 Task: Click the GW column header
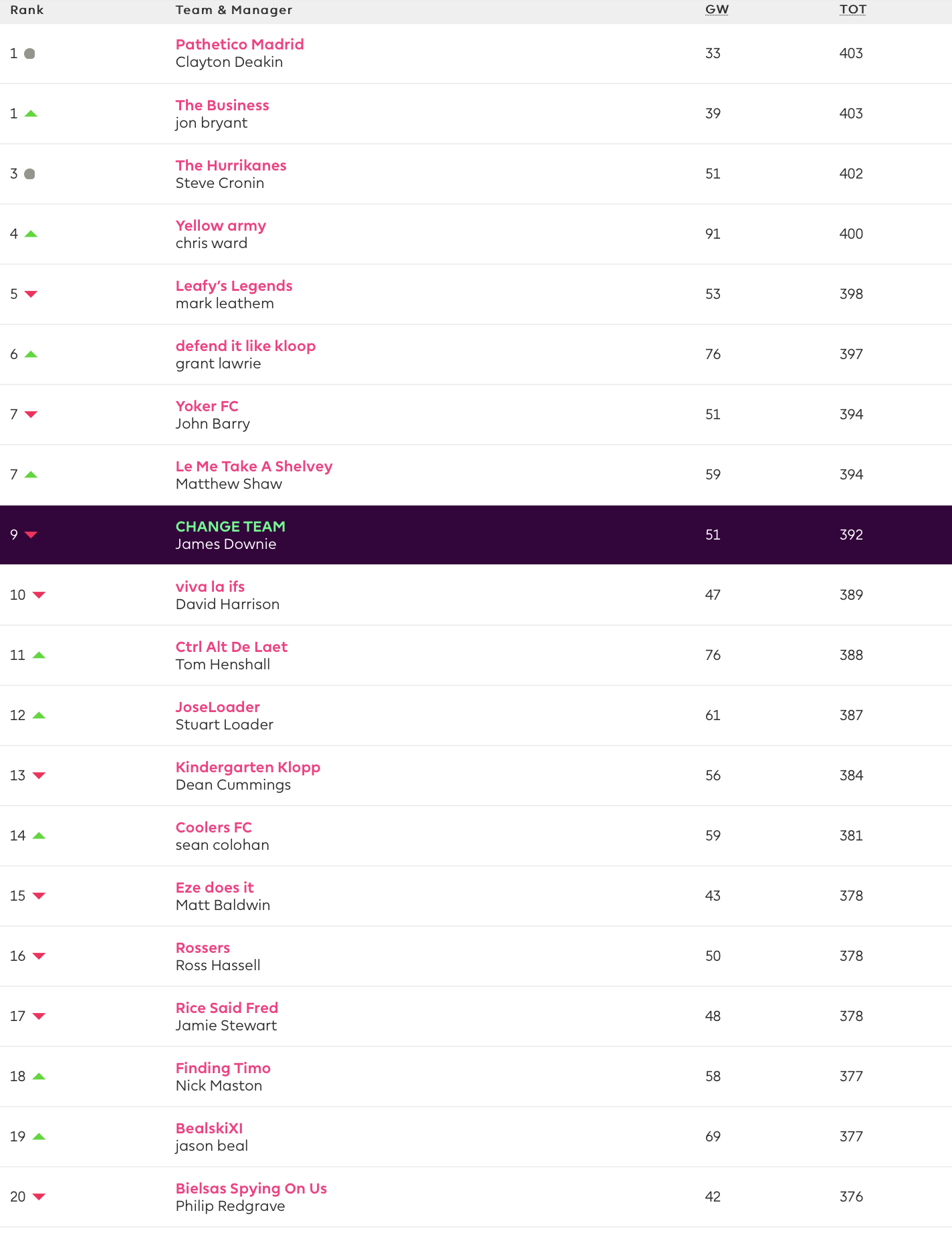(717, 9)
